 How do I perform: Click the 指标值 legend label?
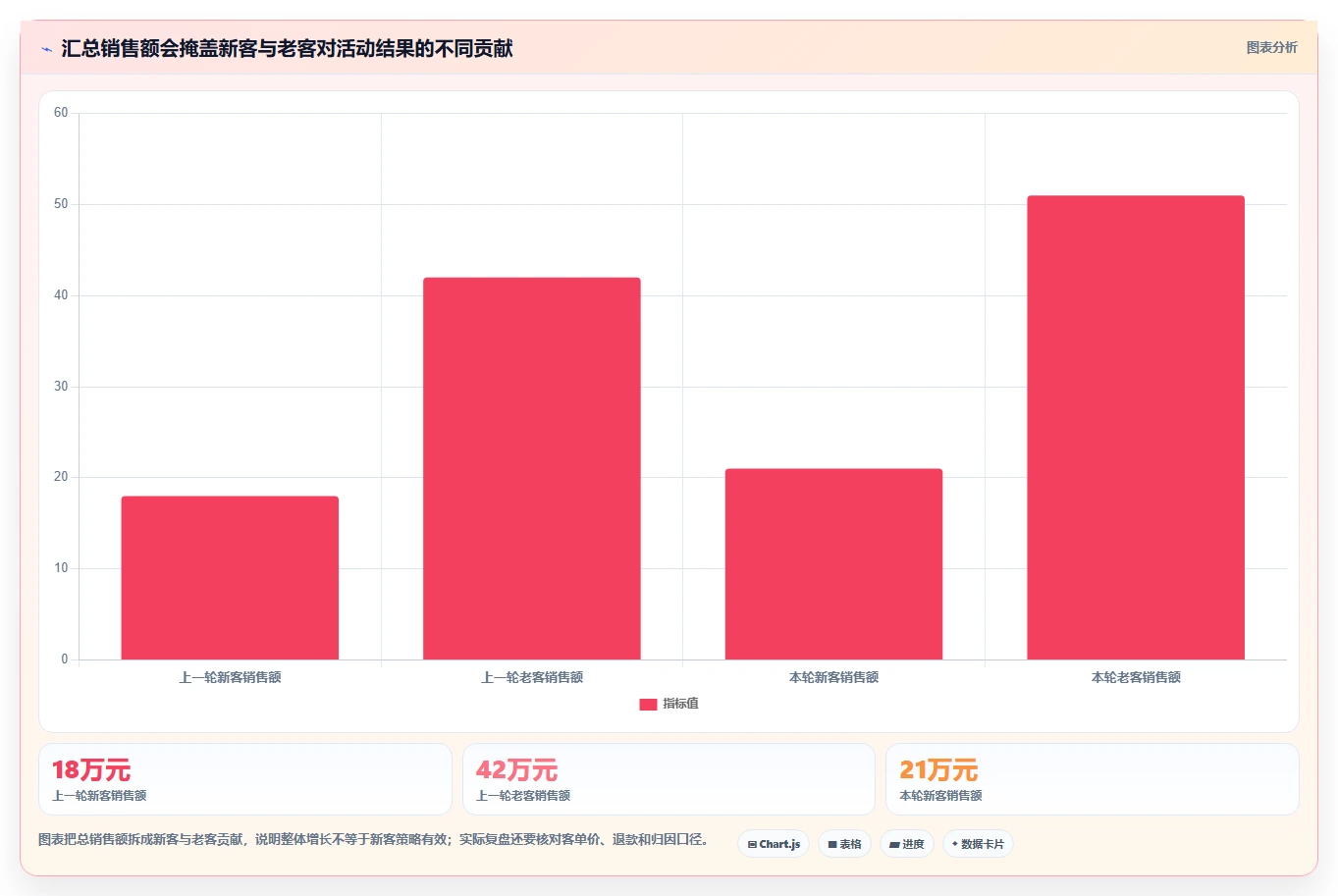[x=680, y=704]
